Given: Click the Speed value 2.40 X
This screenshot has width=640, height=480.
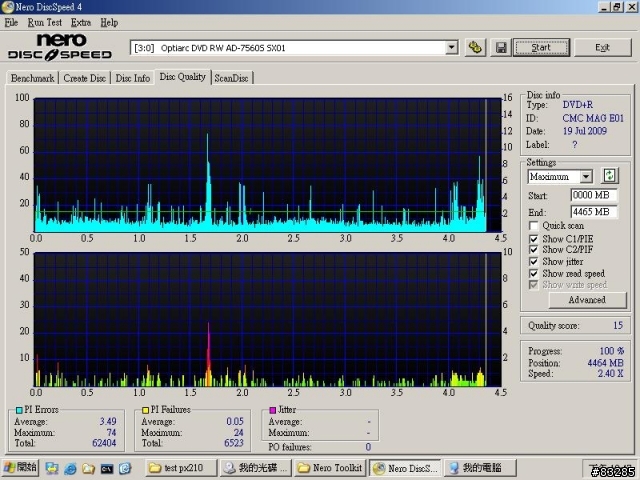Looking at the screenshot, I should coord(610,373).
